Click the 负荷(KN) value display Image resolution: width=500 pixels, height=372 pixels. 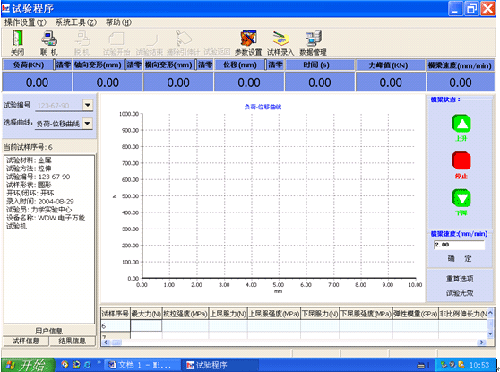coord(37,82)
